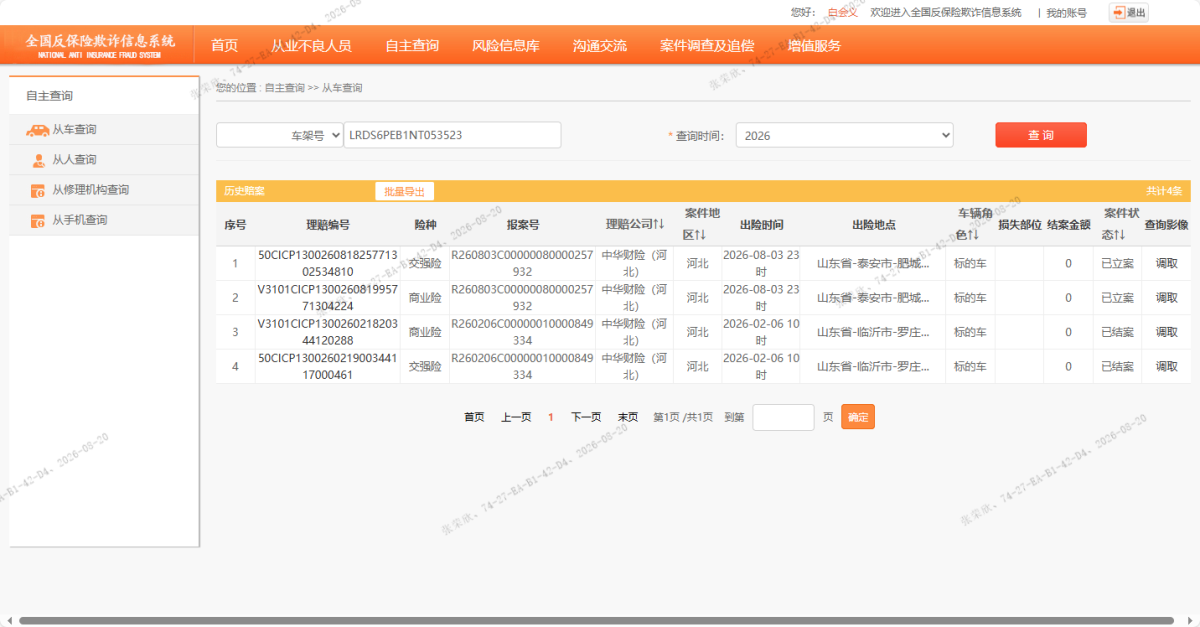1200x627 pixels.
Task: Click the icon beside 从手机查询
Action: (38, 220)
